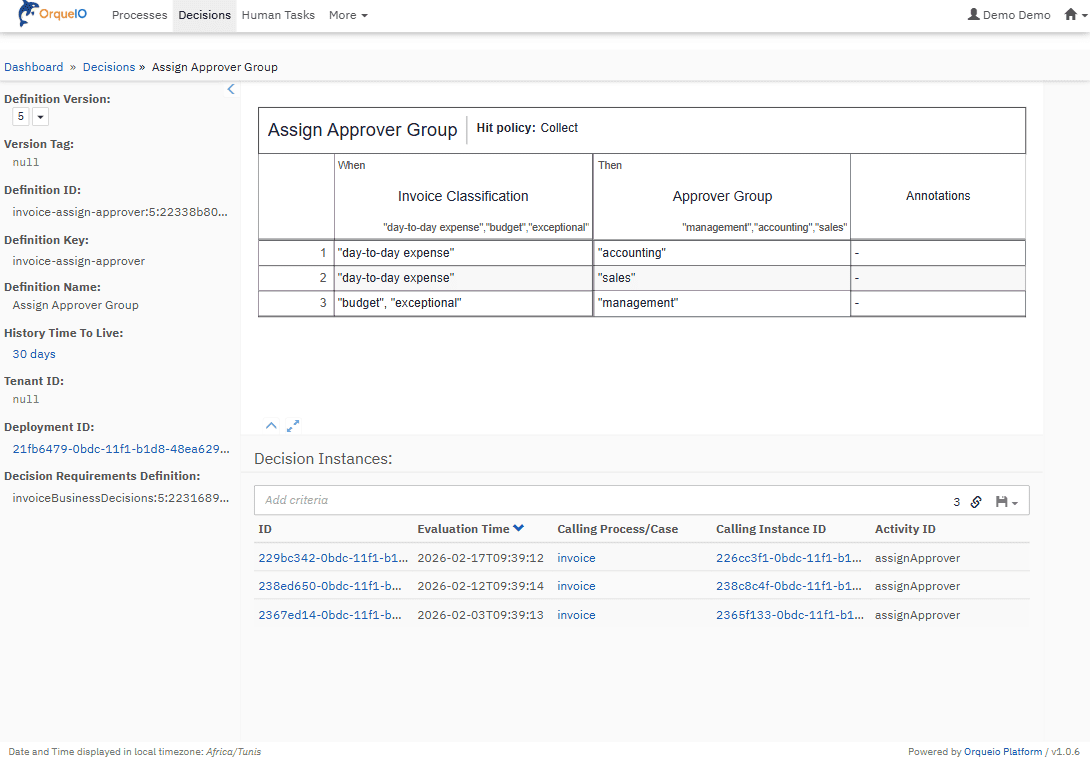Open the Definition Version dropdown arrow
The image size is (1090, 758).
[x=40, y=117]
